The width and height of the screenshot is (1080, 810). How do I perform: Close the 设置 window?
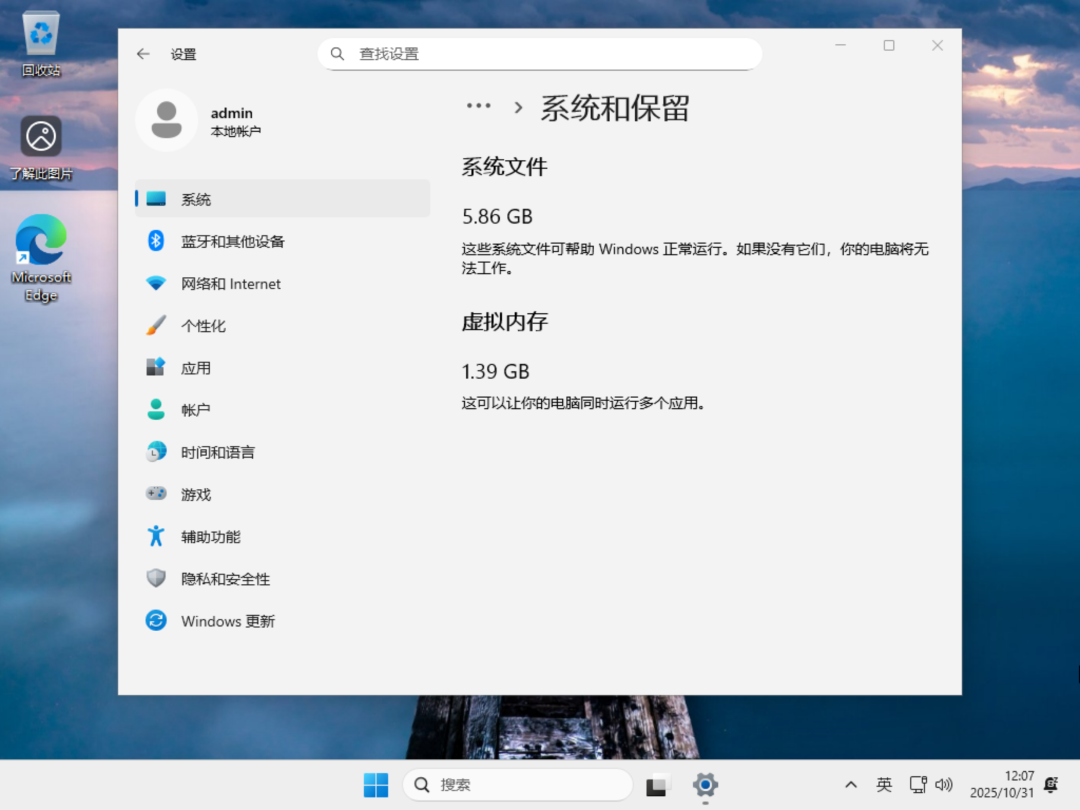[937, 45]
